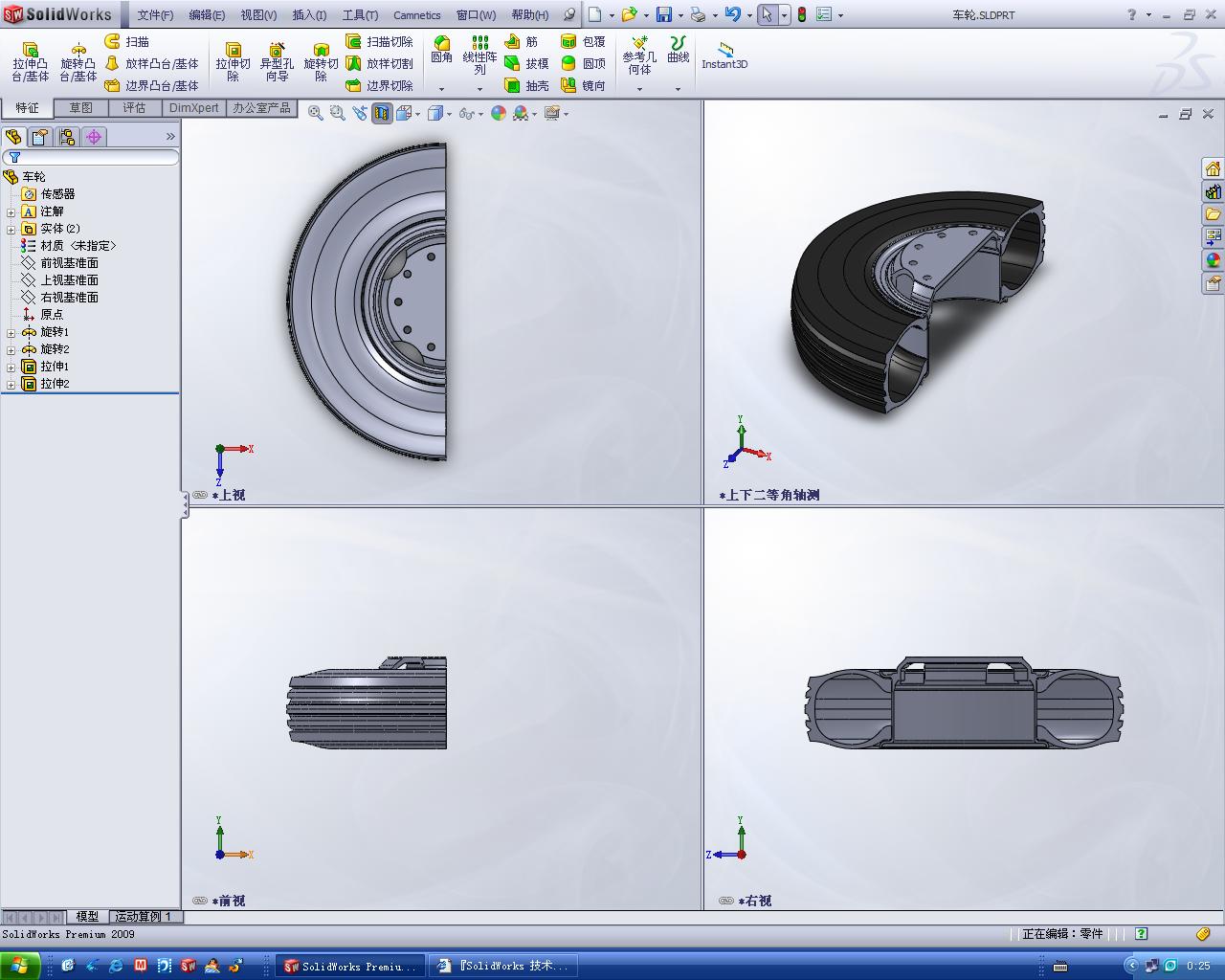Toggle view link icon beside *右视
The height and width of the screenshot is (980, 1225).
click(726, 901)
